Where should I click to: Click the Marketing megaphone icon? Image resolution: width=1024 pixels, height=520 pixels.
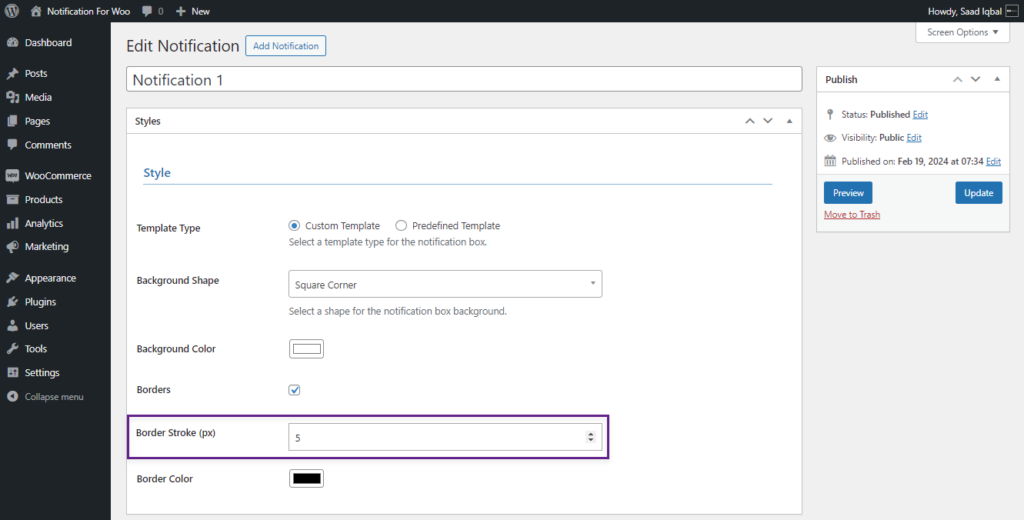pos(12,247)
